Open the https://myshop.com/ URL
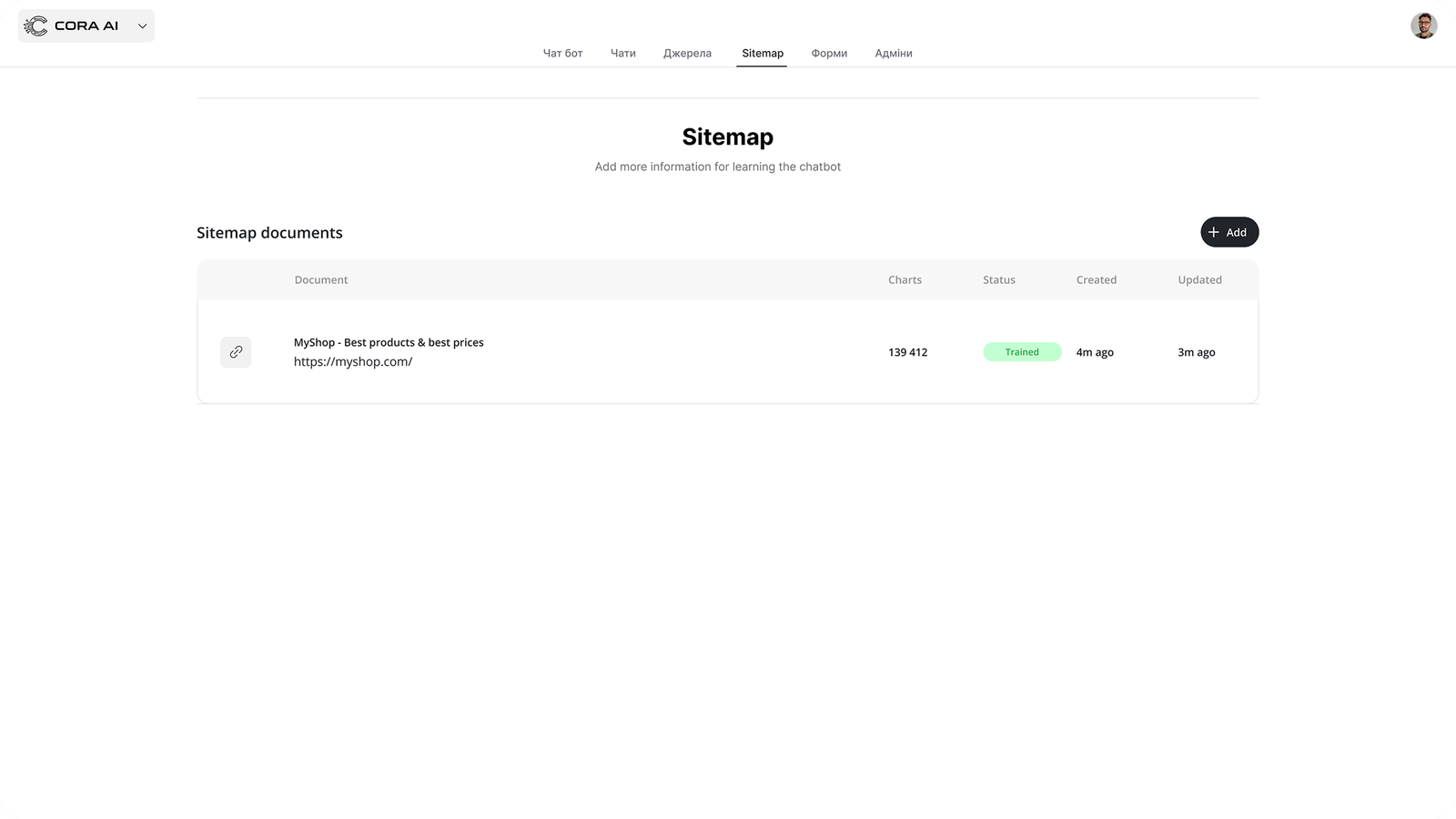The image size is (1456, 819). [353, 362]
